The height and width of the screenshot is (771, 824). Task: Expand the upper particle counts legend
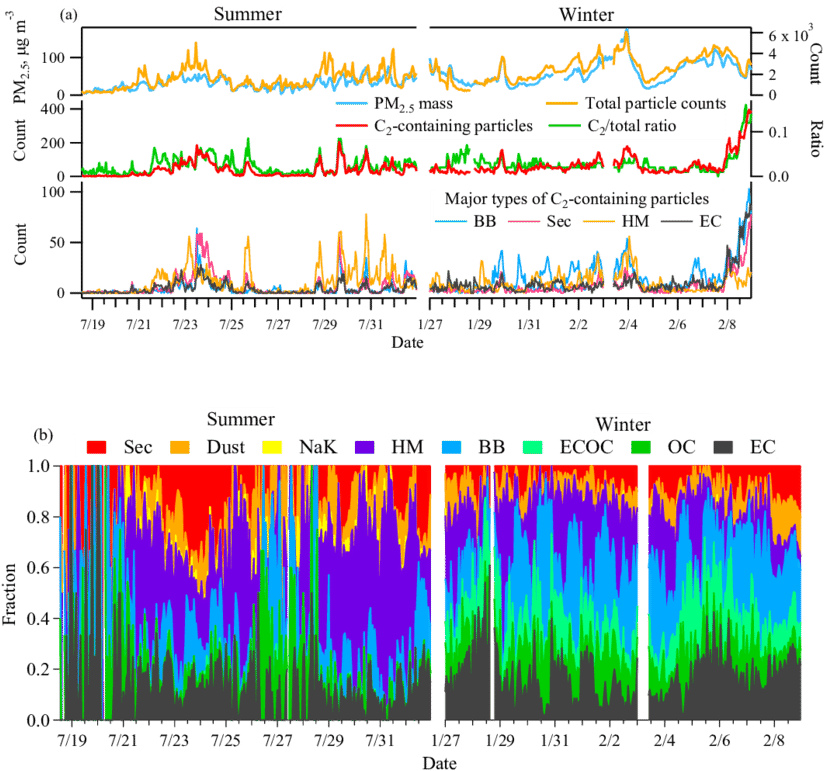point(530,113)
